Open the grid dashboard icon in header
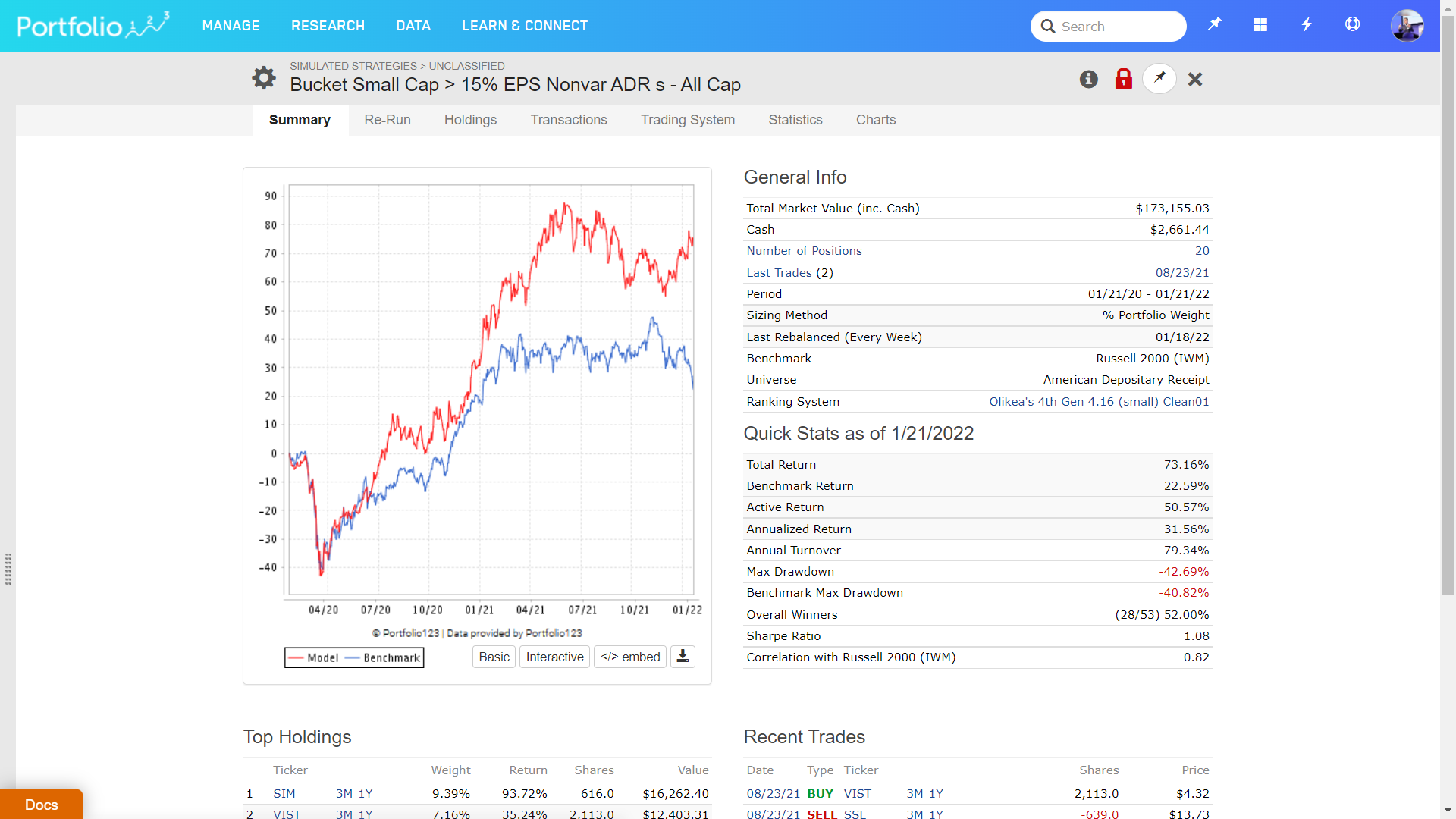The width and height of the screenshot is (1456, 819). (1260, 25)
